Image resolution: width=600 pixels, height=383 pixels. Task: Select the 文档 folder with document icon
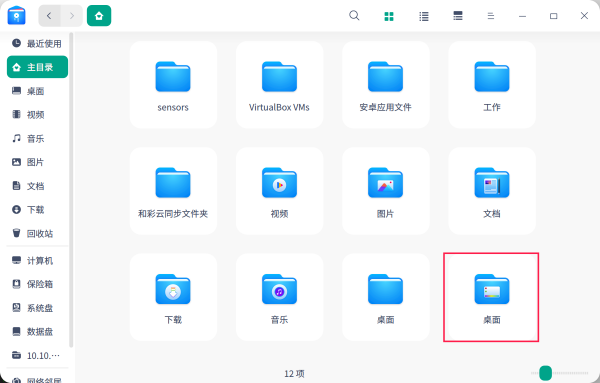coord(492,183)
